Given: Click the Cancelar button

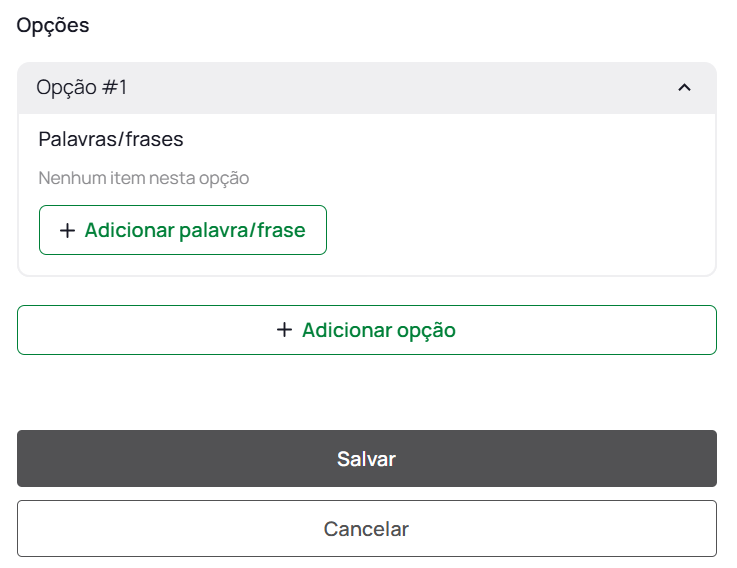Looking at the screenshot, I should pyautogui.click(x=366, y=529).
